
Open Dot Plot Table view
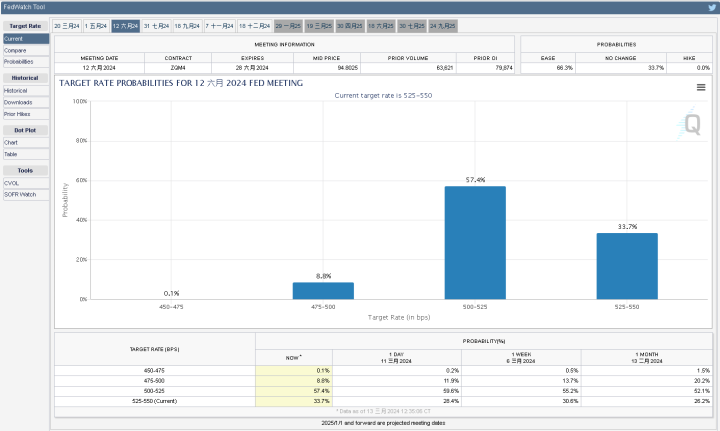coord(26,155)
